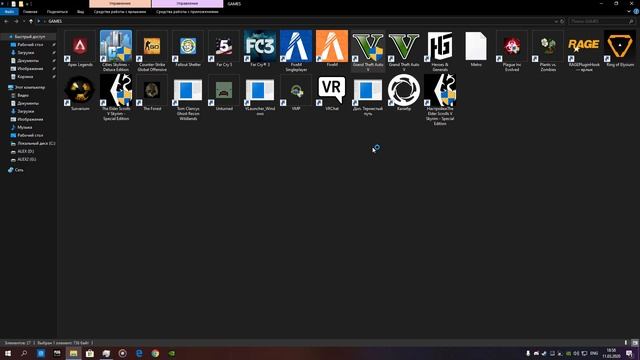The height and width of the screenshot is (360, 640).
Task: Select the Heroes & Generals shortcut
Action: coord(440,51)
